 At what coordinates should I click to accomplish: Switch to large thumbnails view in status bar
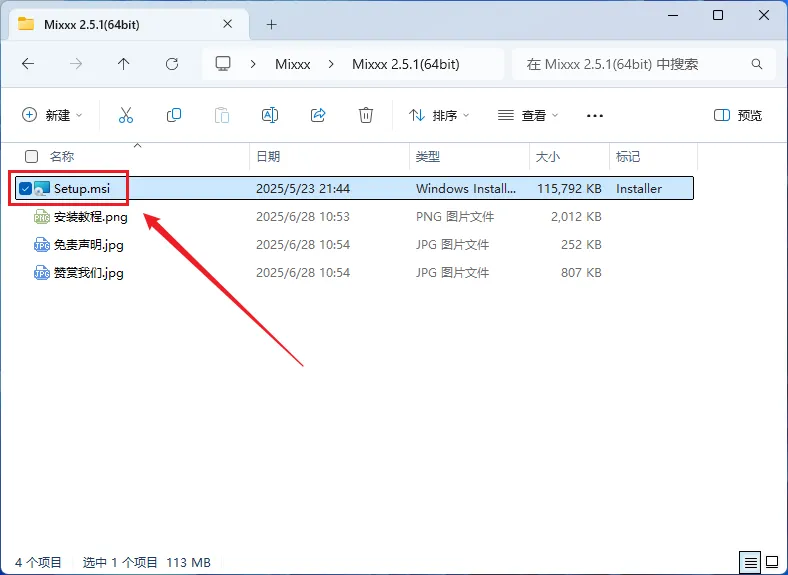click(x=771, y=562)
